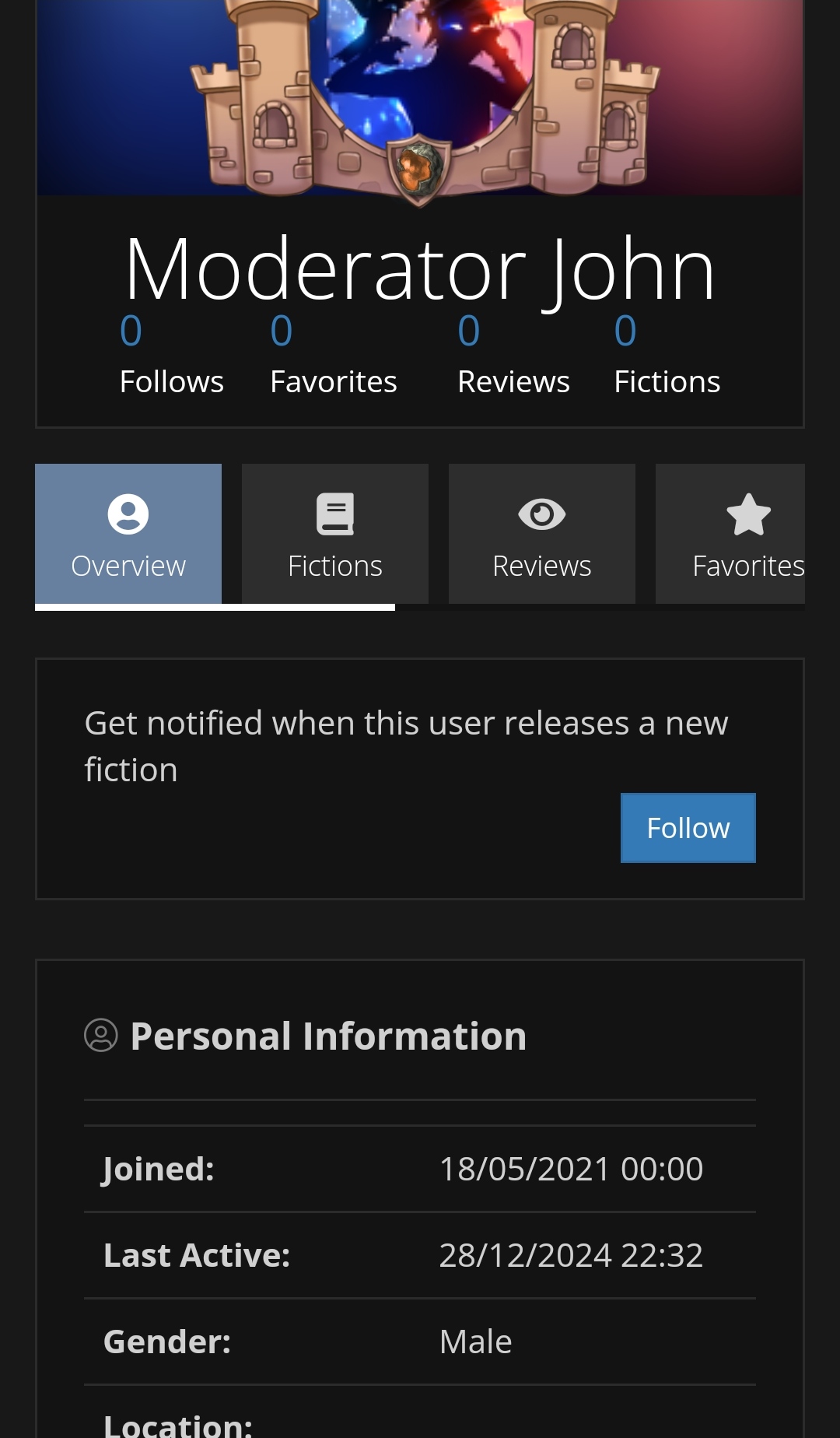This screenshot has height=1438, width=840.
Task: Click the star icon on Favorites tab
Action: coord(747,514)
